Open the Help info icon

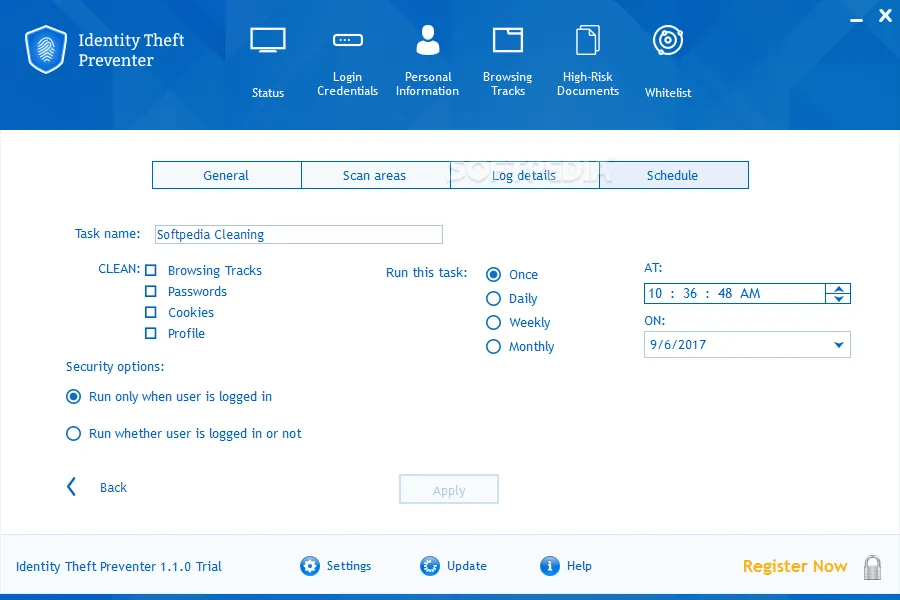click(549, 566)
